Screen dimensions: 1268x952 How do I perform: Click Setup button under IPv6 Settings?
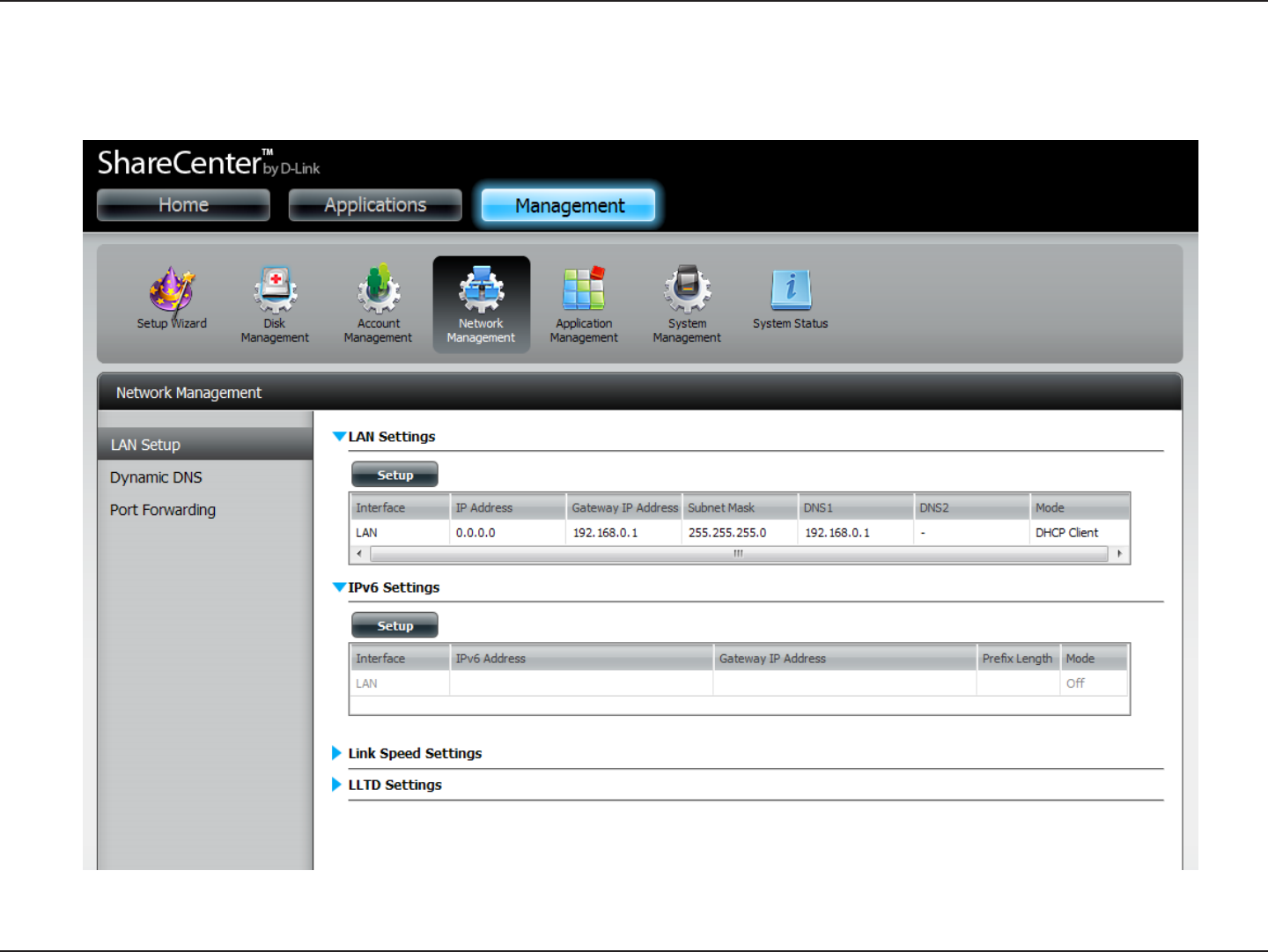[x=394, y=625]
